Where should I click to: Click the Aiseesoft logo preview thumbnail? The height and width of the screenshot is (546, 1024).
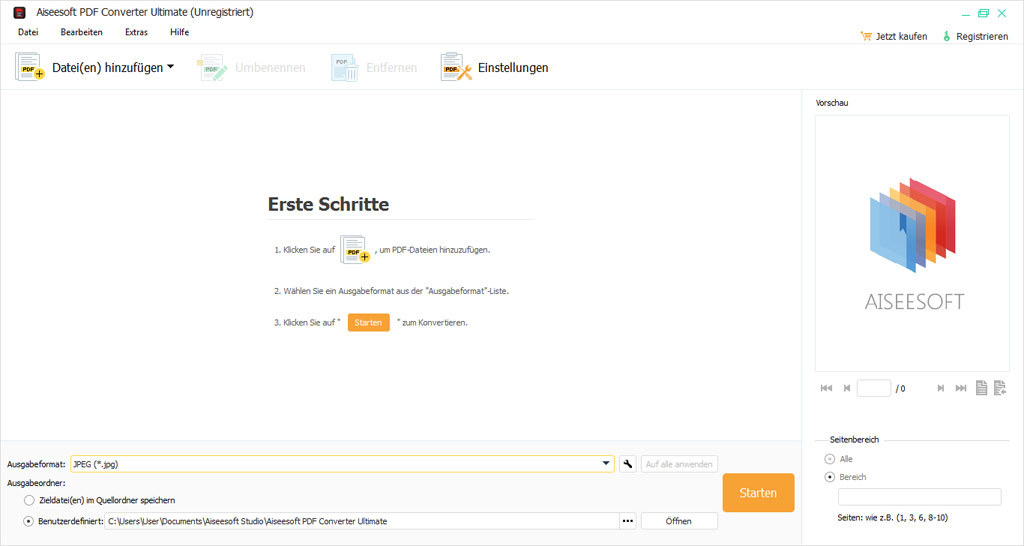pyautogui.click(x=912, y=243)
